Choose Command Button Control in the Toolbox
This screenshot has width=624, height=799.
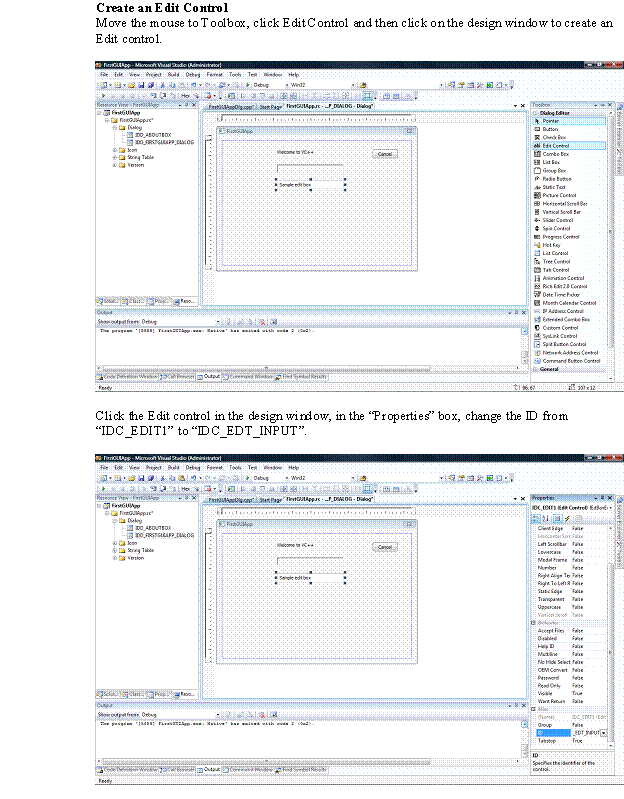tap(569, 361)
